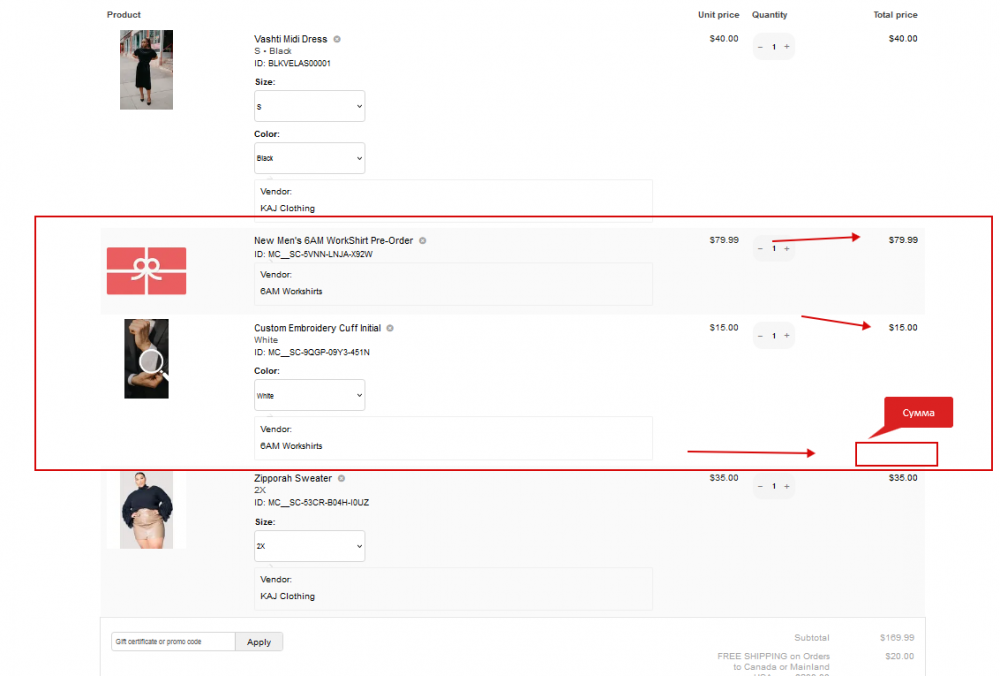Open the Vashti Midi Dress product photo
This screenshot has width=1000, height=676.
point(146,70)
